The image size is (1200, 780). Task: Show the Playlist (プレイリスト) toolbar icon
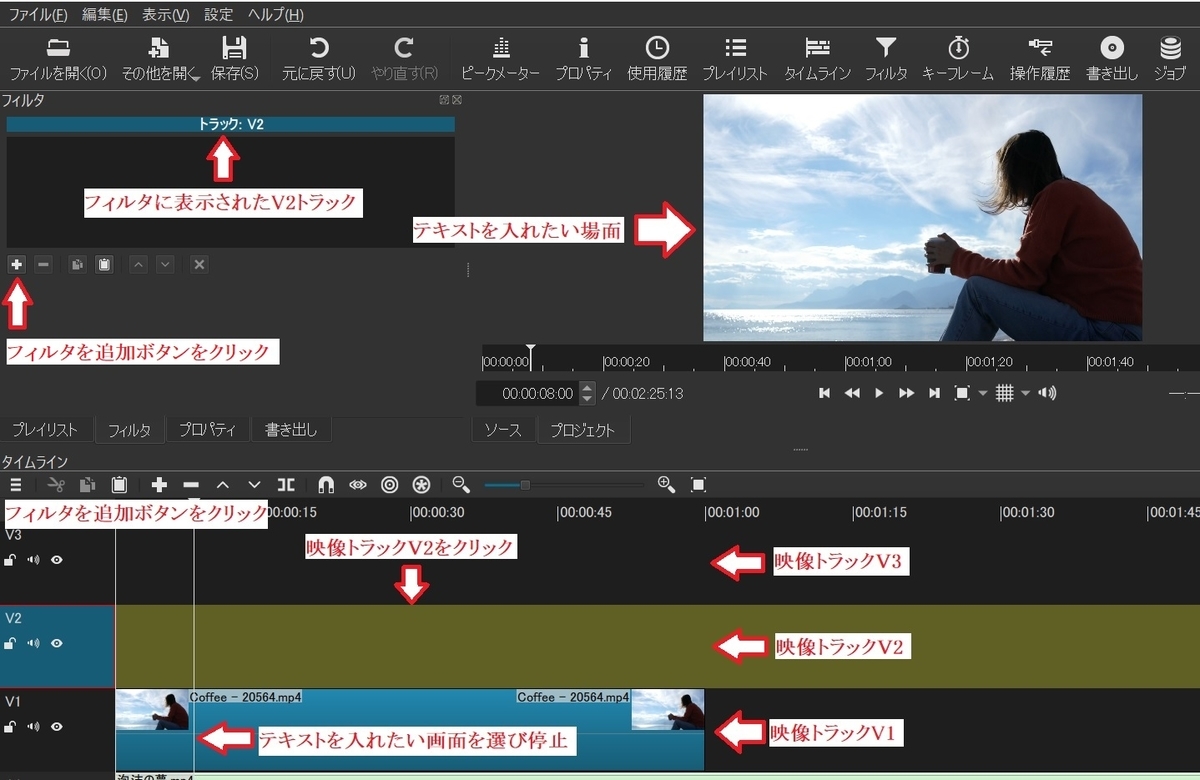pos(735,48)
